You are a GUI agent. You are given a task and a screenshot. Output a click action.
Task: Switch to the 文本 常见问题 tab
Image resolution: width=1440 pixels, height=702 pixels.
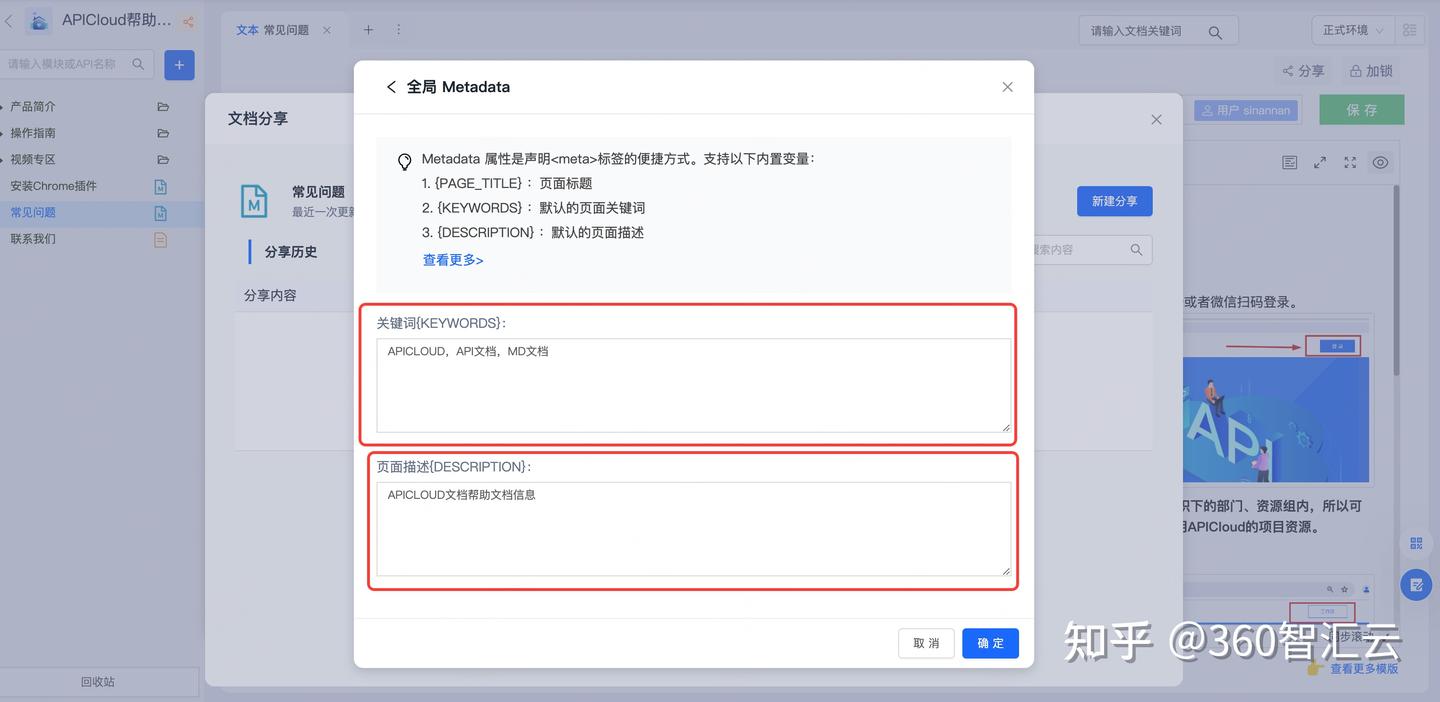point(273,30)
